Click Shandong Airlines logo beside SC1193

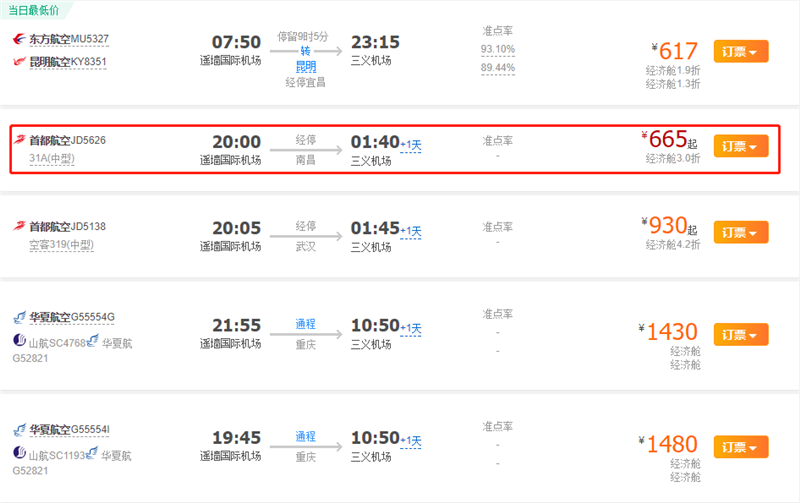coord(19,455)
